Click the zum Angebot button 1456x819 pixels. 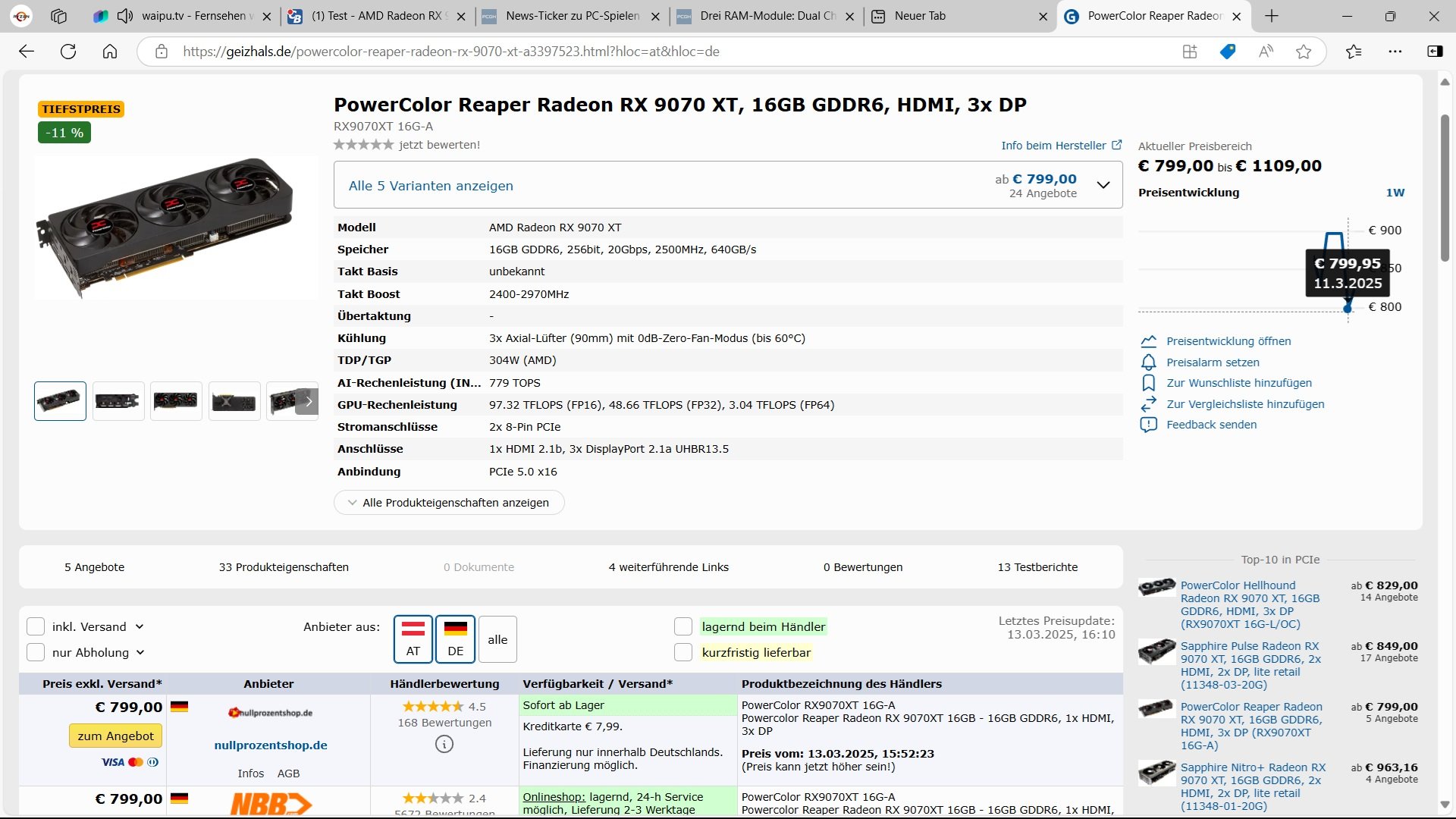(x=115, y=736)
